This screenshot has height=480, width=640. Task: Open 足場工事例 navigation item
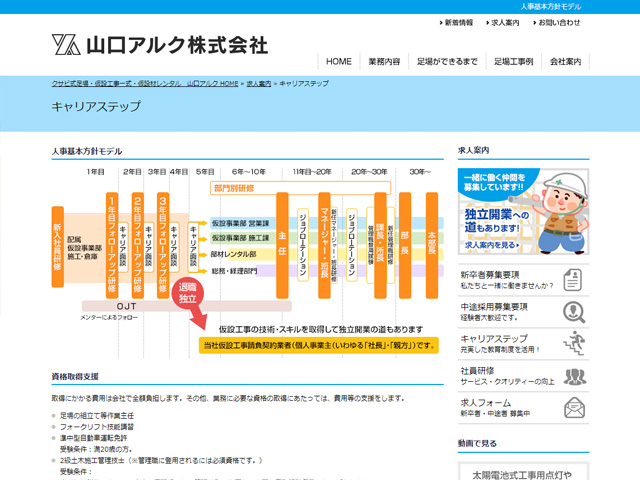(x=513, y=62)
